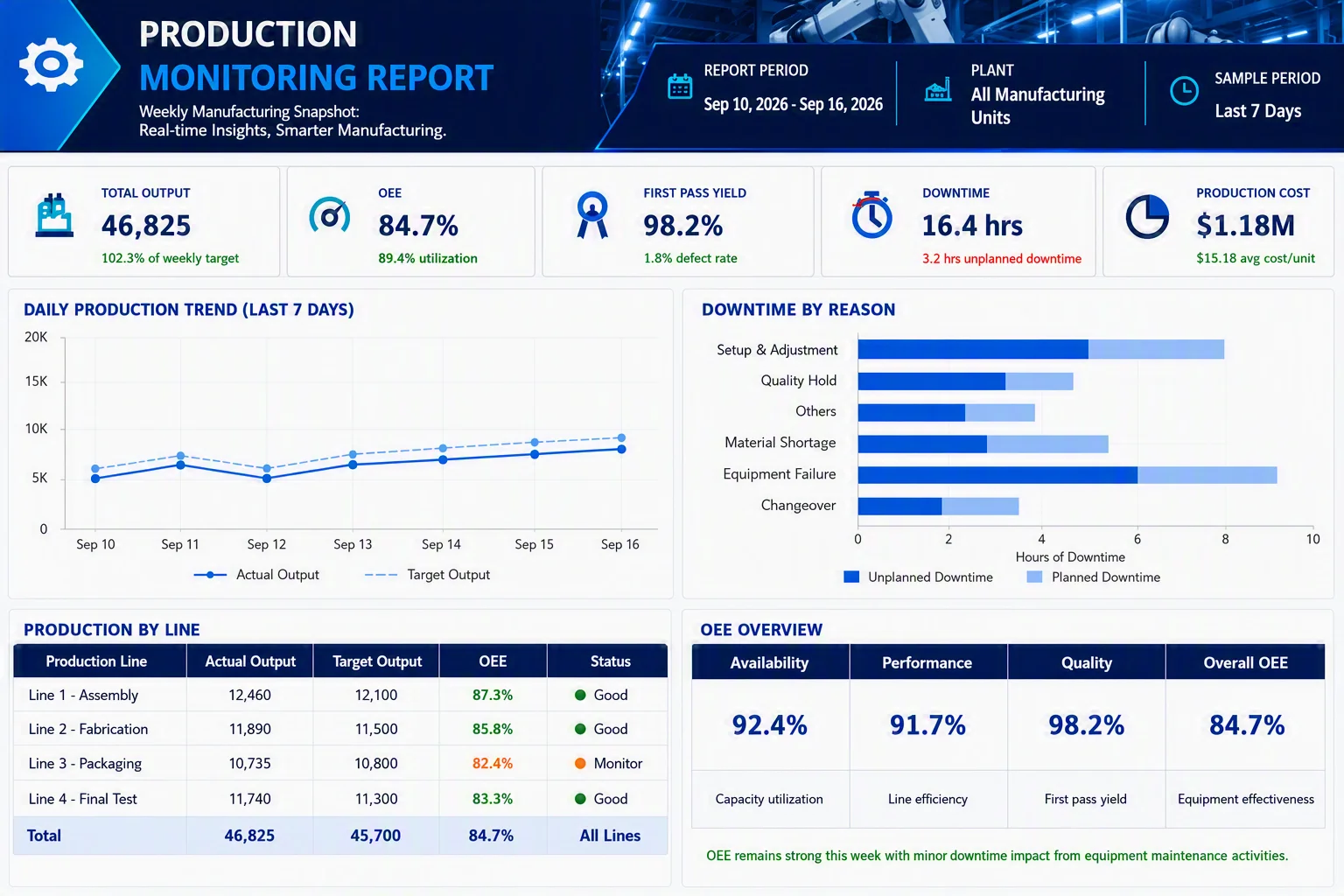This screenshot has height=896, width=1344.
Task: Click the 87.3% OEE value
Action: pyautogui.click(x=493, y=695)
